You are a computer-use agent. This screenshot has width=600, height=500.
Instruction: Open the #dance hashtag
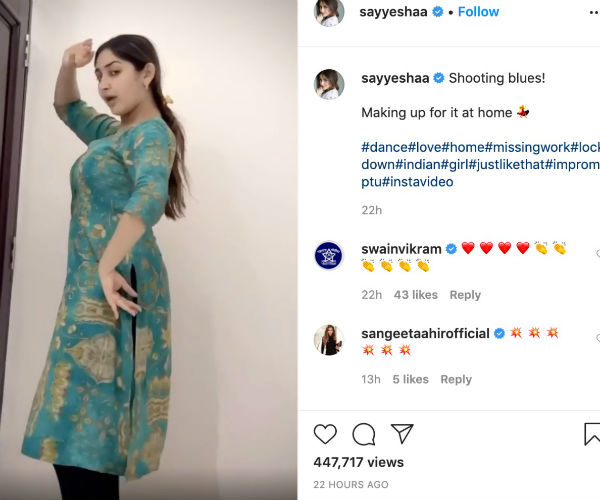point(385,147)
